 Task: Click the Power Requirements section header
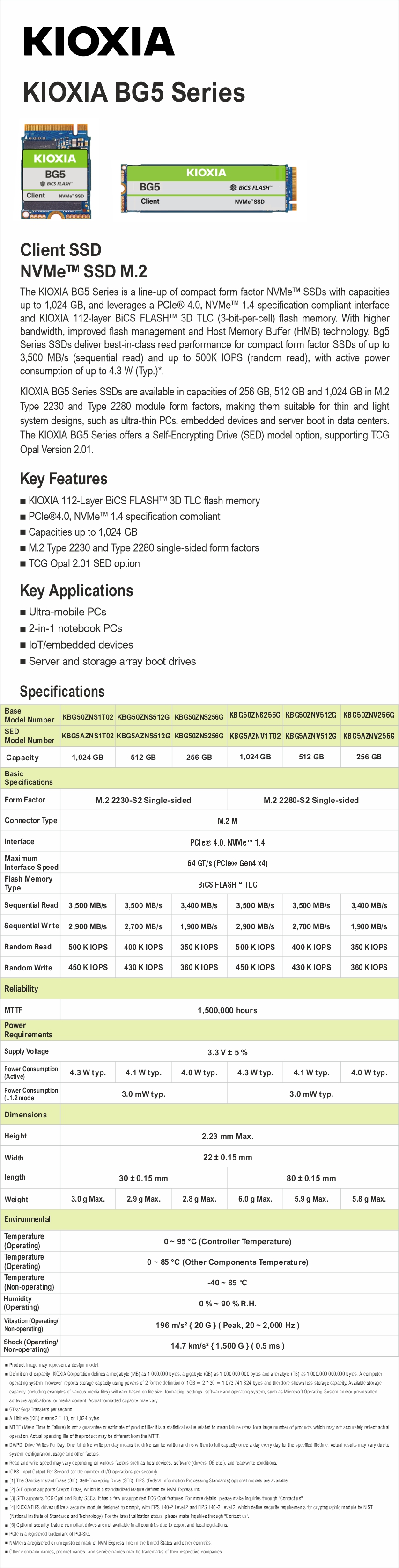(x=28, y=1030)
